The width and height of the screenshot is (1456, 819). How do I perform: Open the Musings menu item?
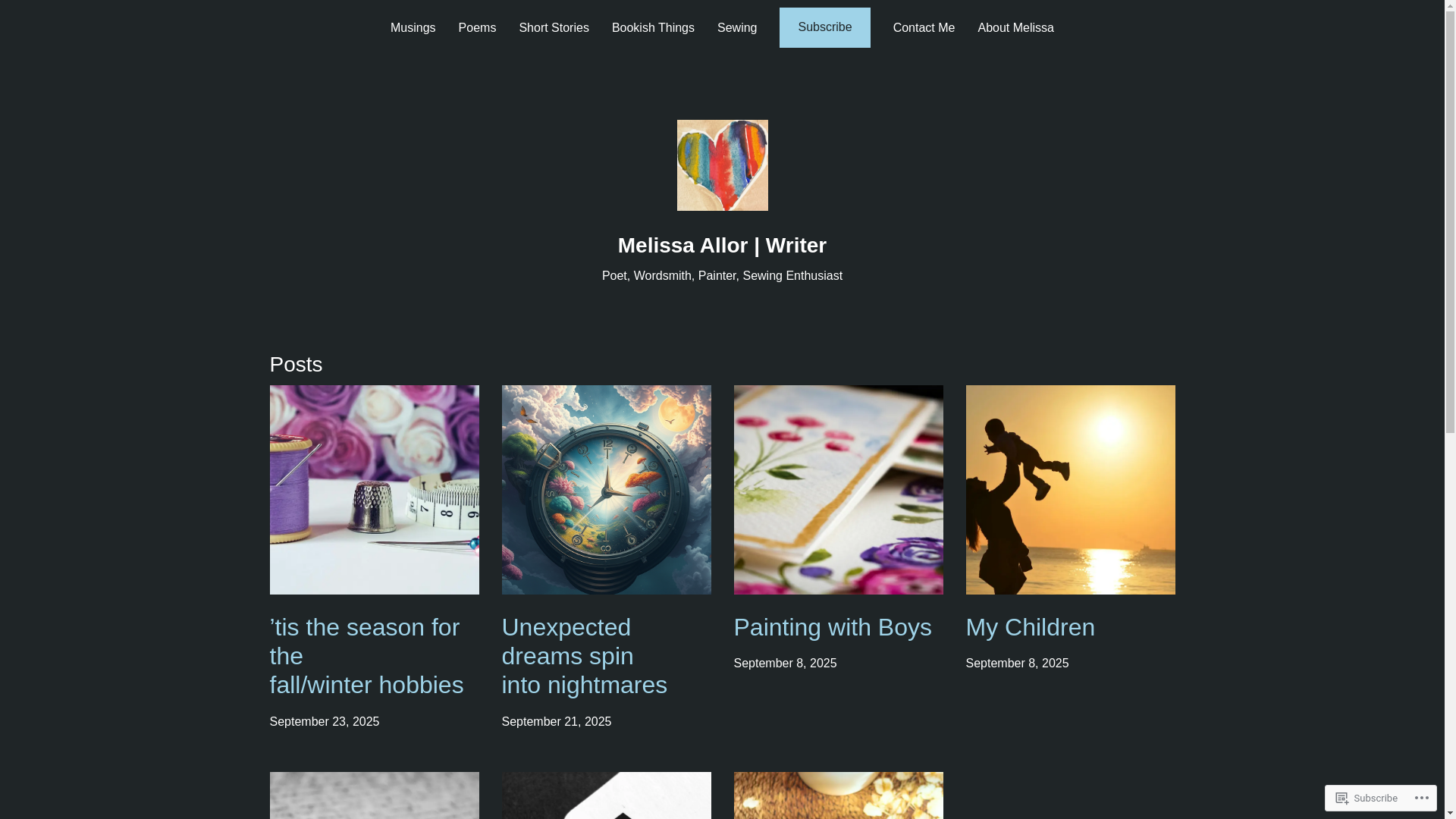pos(413,27)
